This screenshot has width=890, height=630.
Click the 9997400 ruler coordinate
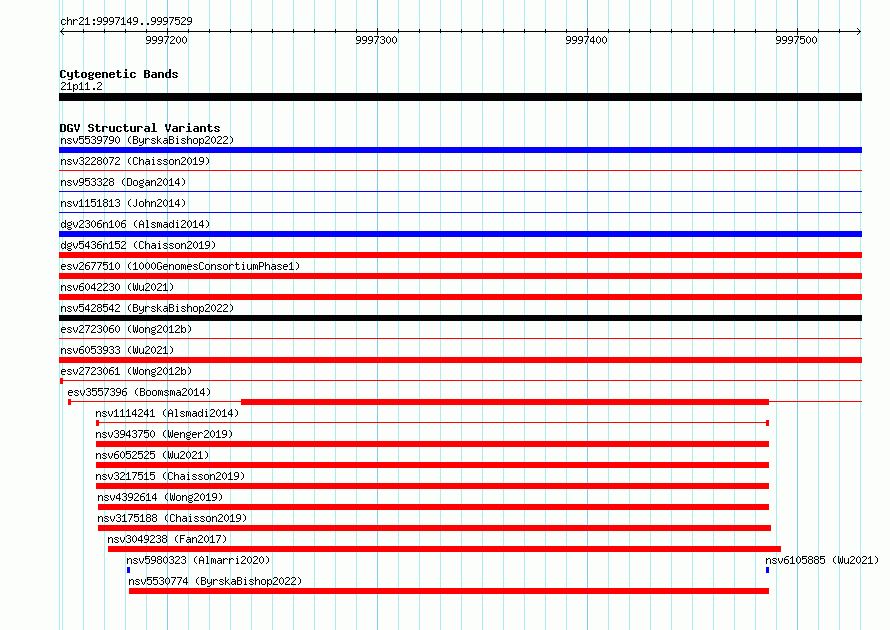586,40
